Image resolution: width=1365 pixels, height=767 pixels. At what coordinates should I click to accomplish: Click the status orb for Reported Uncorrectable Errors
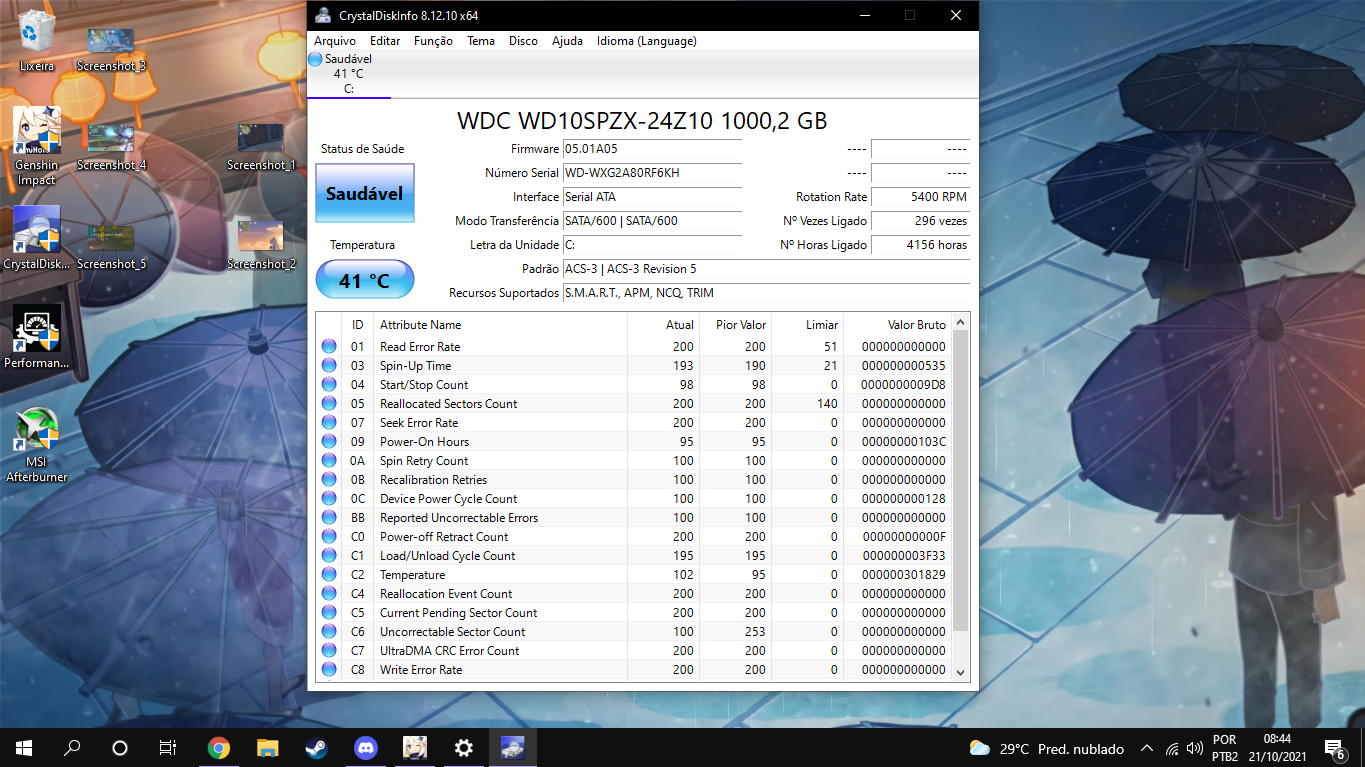pyautogui.click(x=329, y=518)
